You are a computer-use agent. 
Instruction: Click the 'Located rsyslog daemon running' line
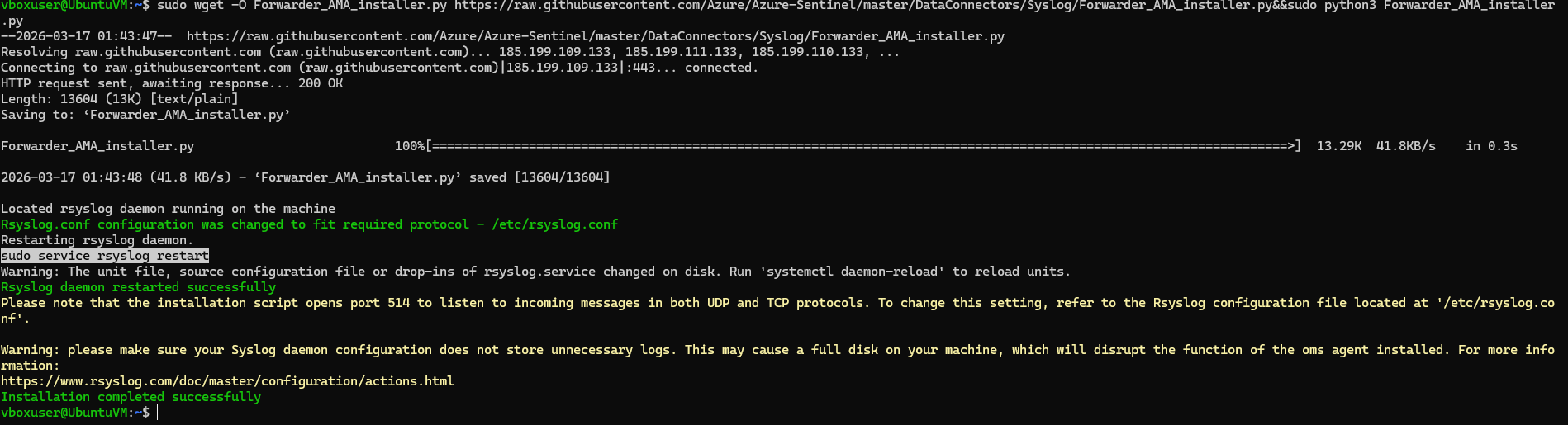(168, 209)
